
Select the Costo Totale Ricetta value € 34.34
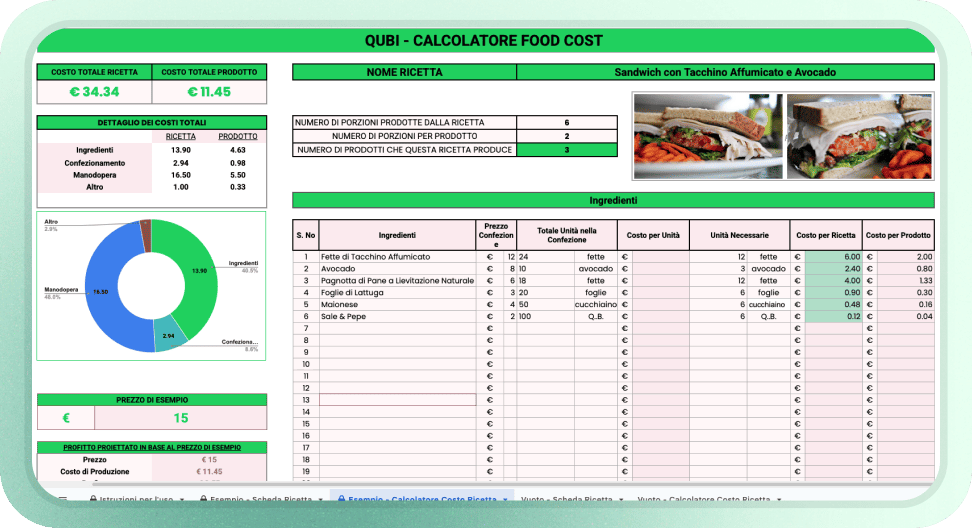click(94, 92)
